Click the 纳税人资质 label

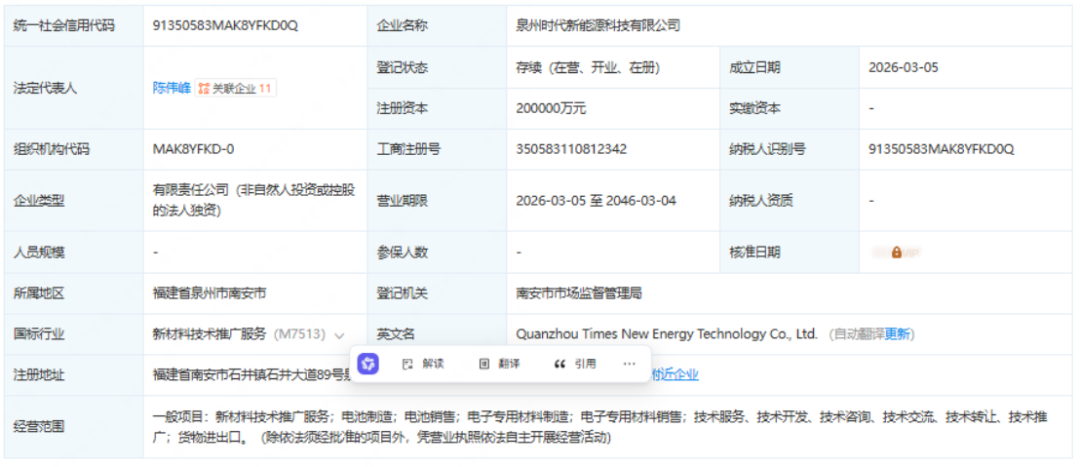click(761, 200)
